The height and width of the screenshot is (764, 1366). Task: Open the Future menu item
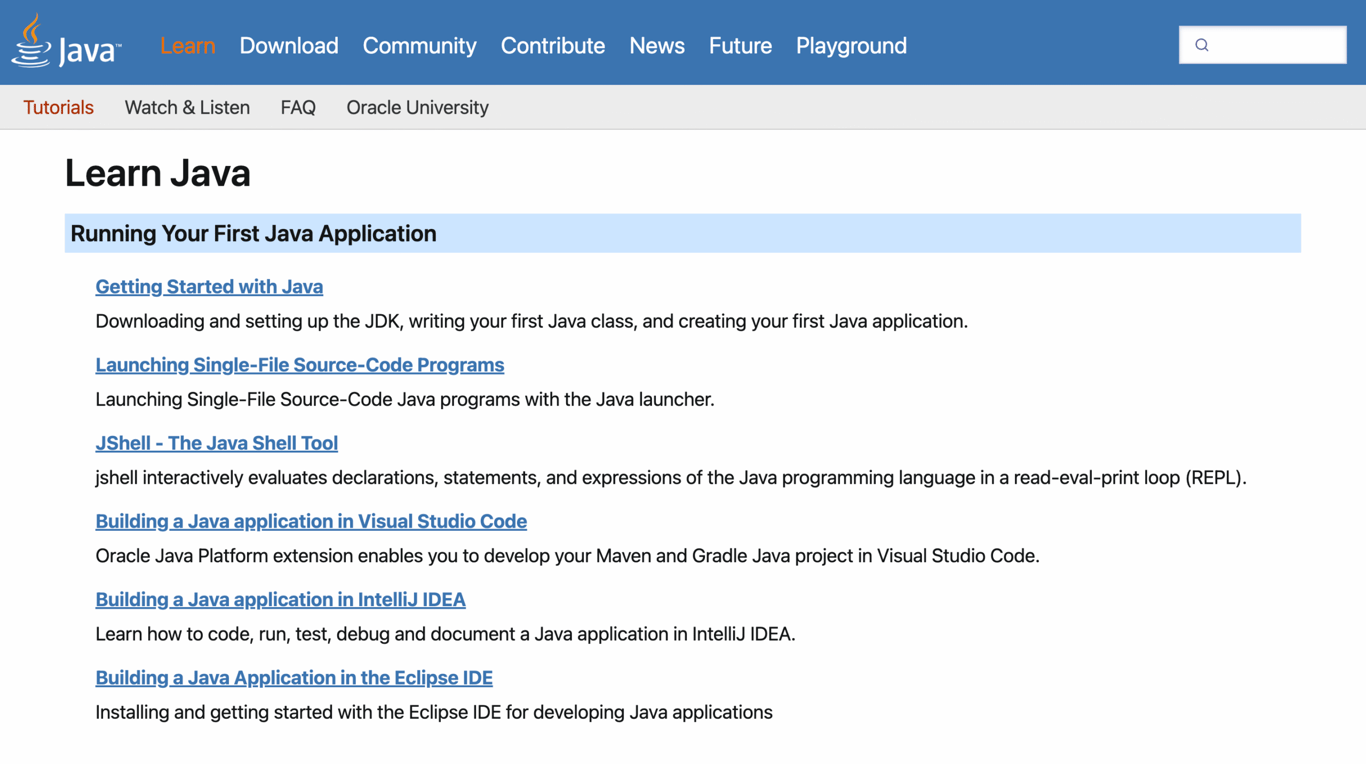click(x=740, y=46)
